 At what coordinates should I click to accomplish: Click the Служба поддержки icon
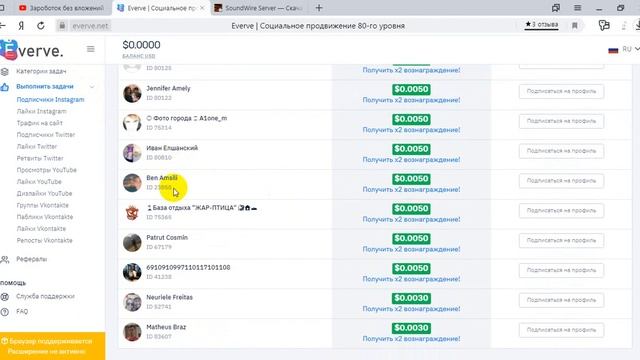coord(5,297)
